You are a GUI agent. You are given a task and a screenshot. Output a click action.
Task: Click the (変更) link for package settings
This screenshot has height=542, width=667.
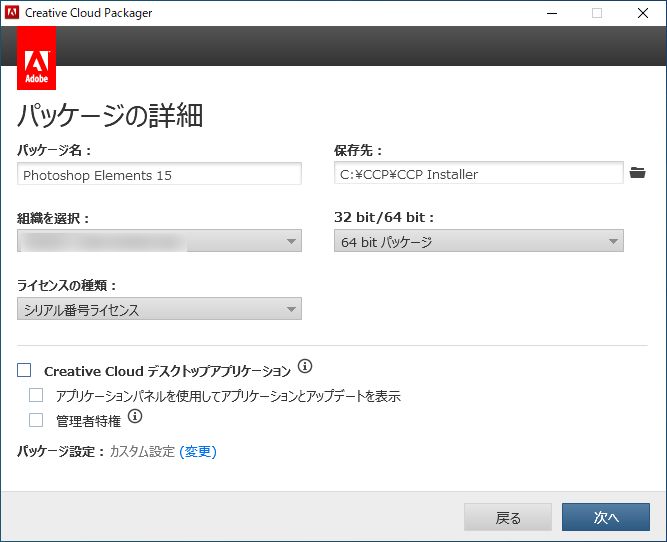(198, 451)
